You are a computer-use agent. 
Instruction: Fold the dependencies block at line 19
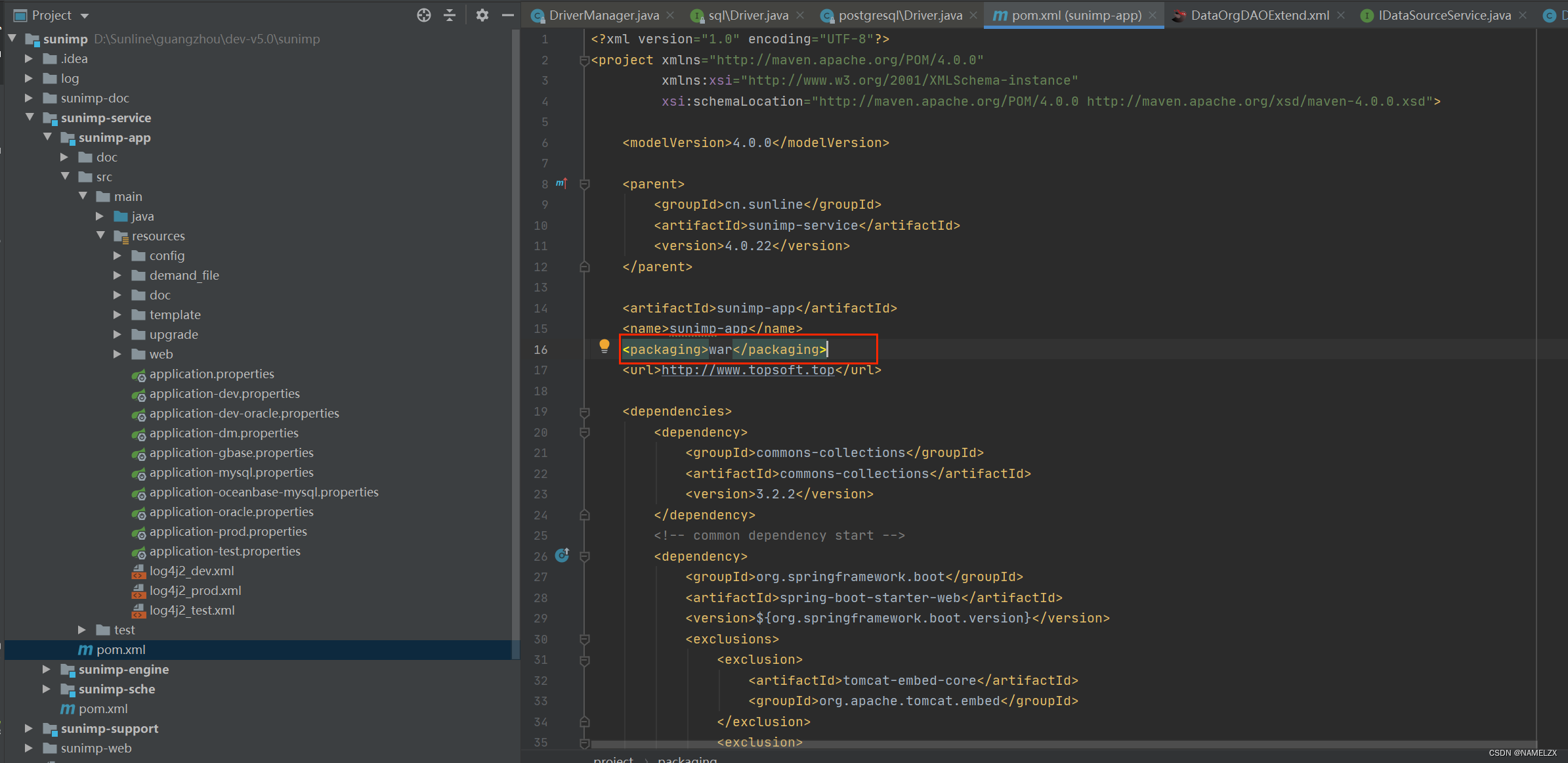[584, 412]
